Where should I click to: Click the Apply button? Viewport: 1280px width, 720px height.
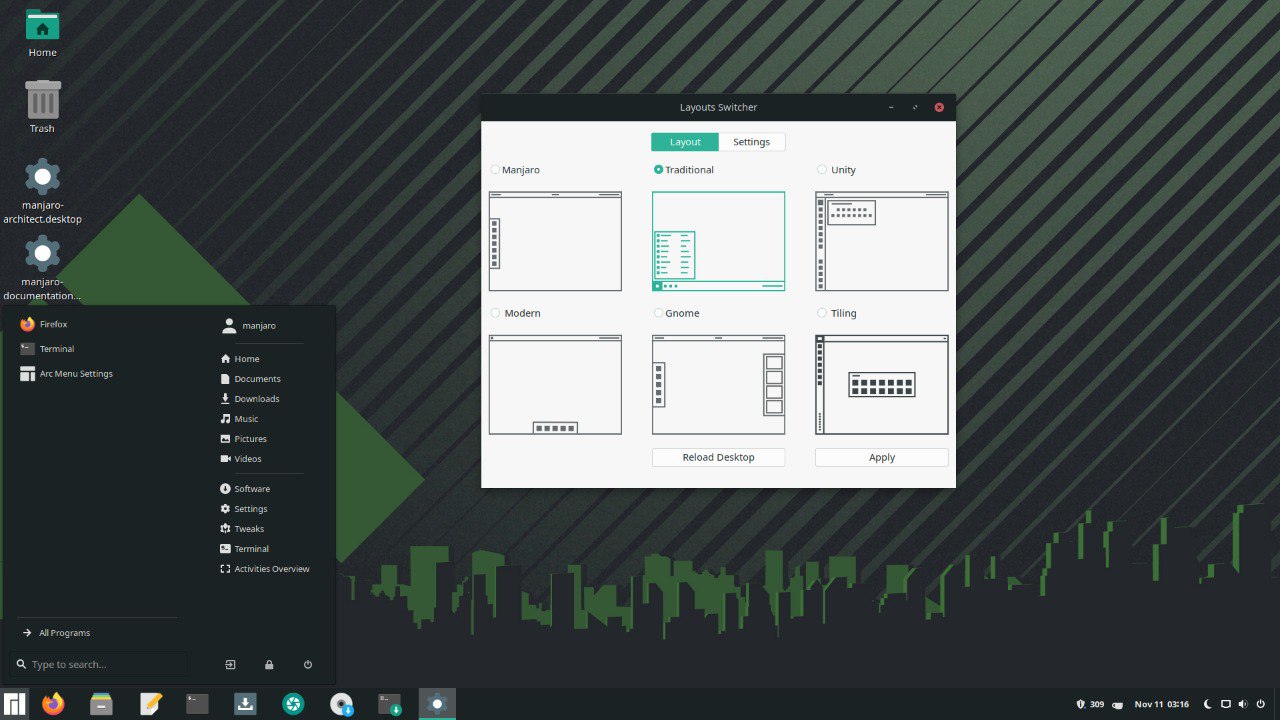click(882, 457)
